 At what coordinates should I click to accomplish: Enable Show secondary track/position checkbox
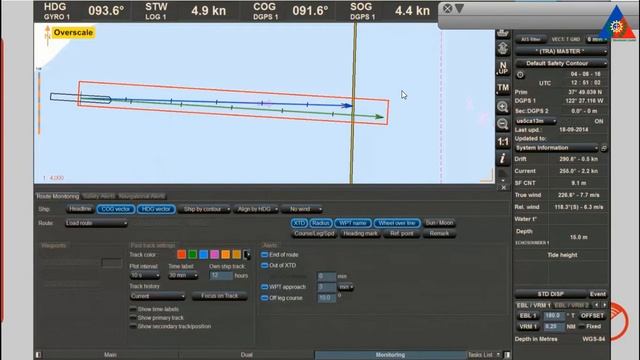pos(133,326)
